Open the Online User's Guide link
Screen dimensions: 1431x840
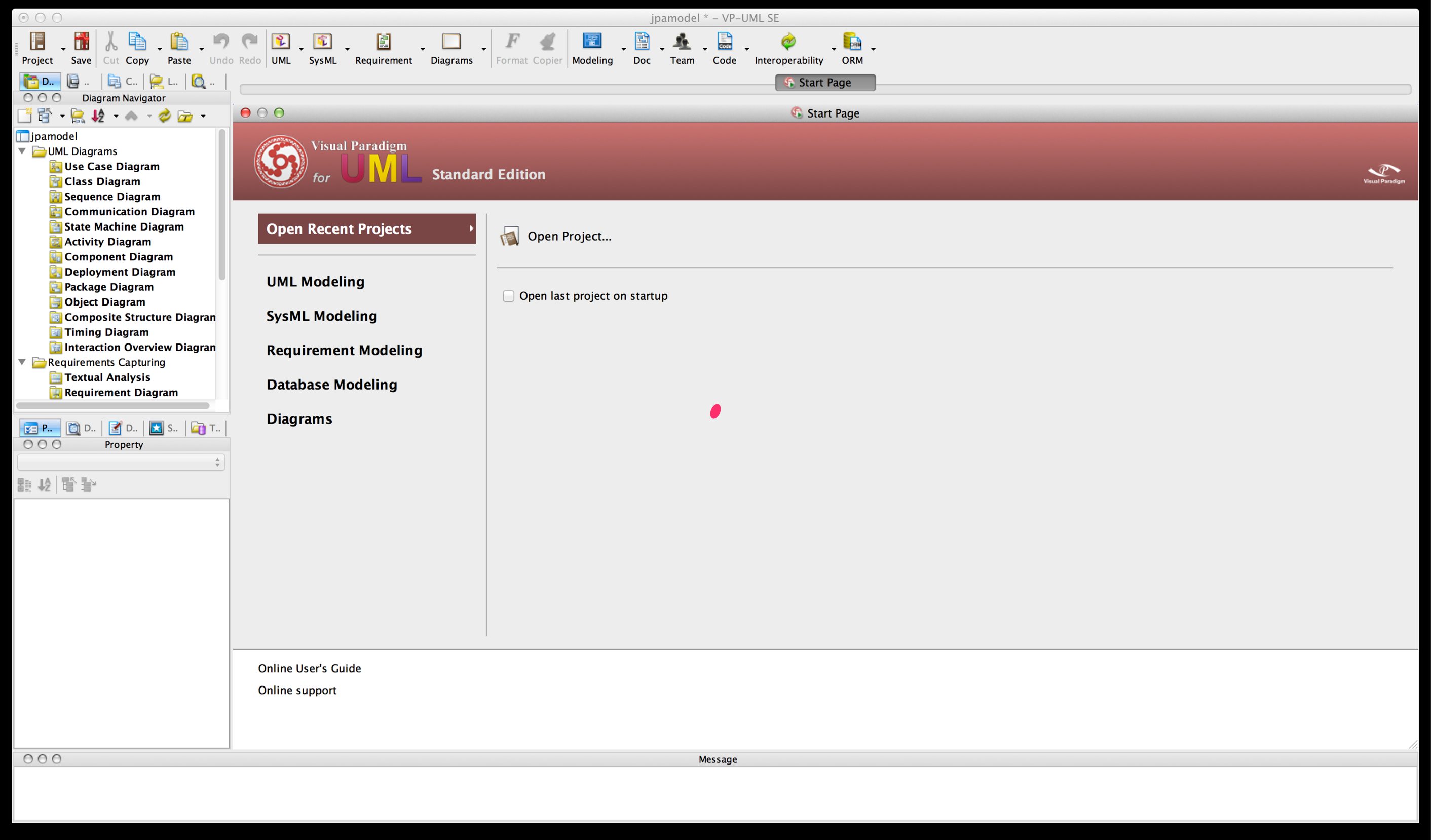[310, 668]
